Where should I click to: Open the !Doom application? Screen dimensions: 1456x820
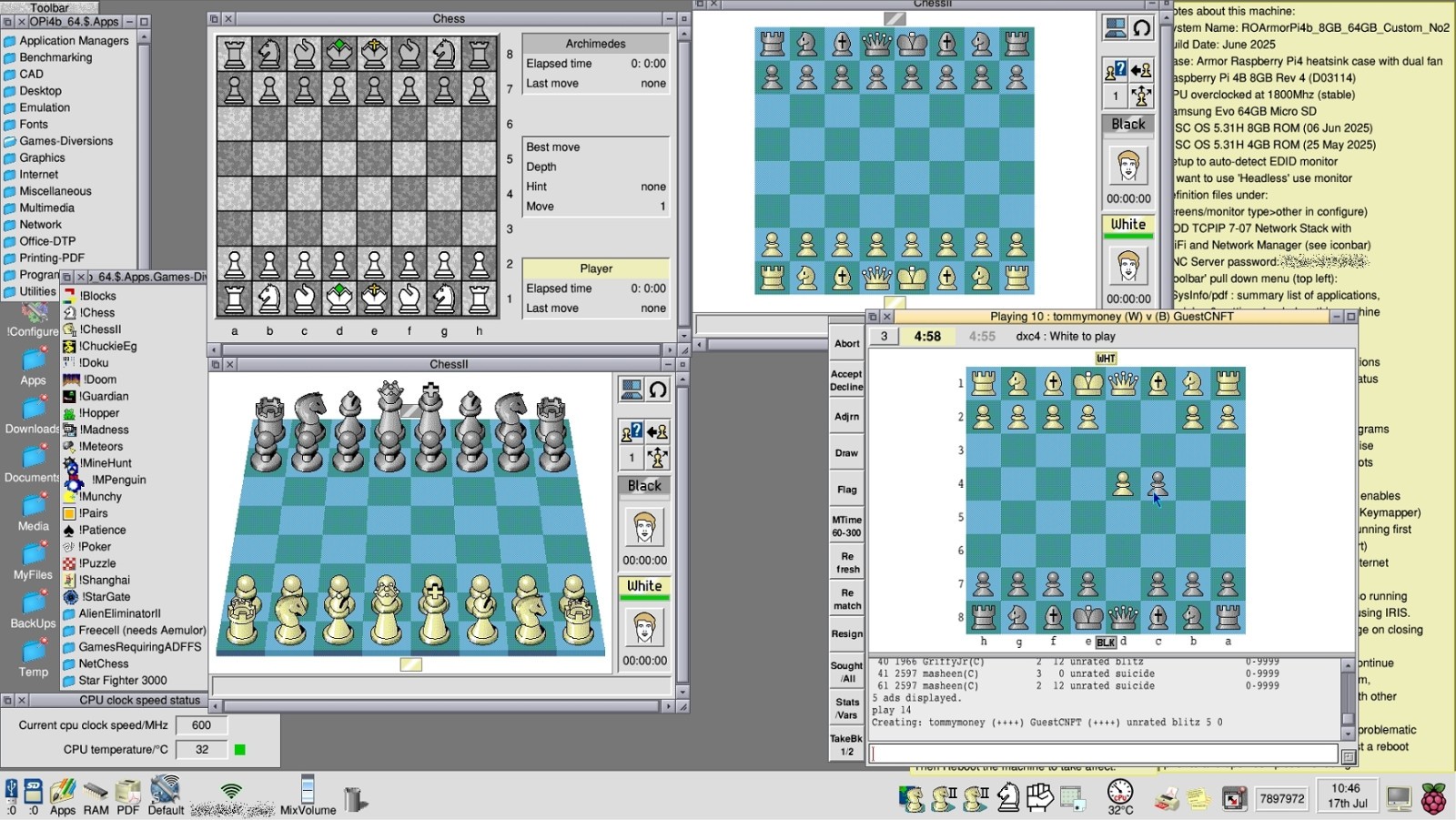pos(99,380)
